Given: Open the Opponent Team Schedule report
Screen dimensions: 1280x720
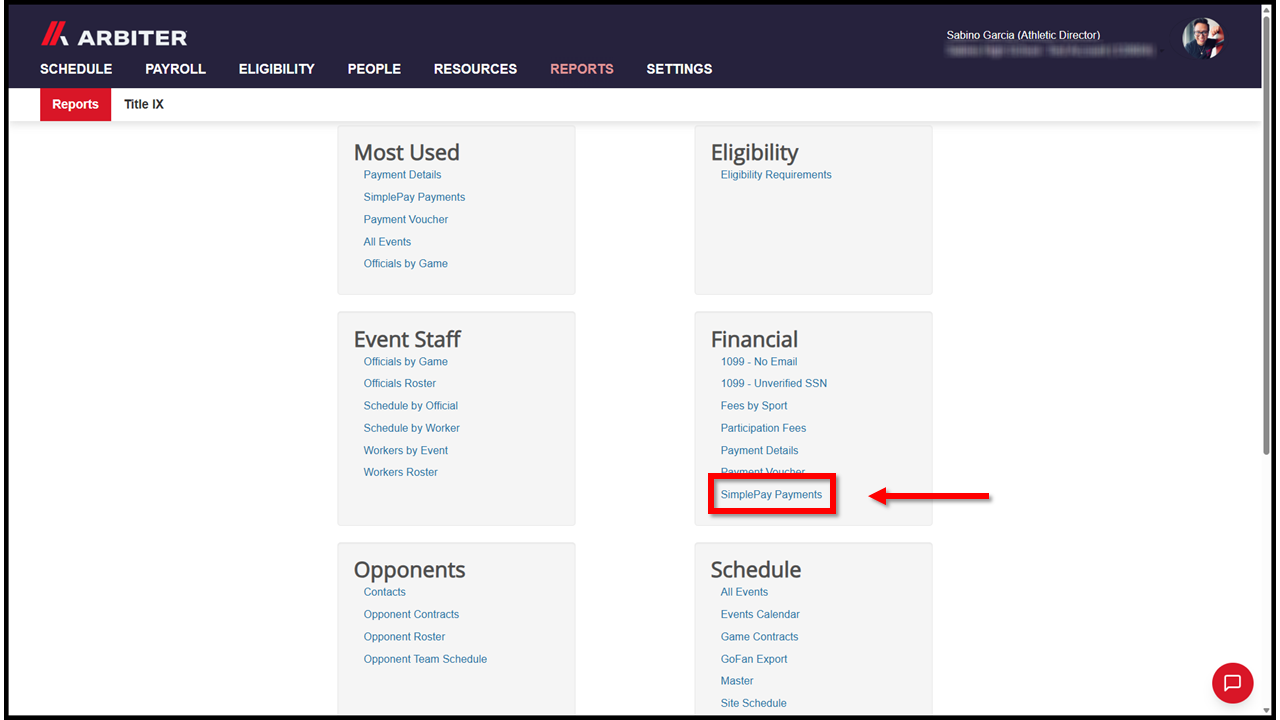Looking at the screenshot, I should 425,659.
